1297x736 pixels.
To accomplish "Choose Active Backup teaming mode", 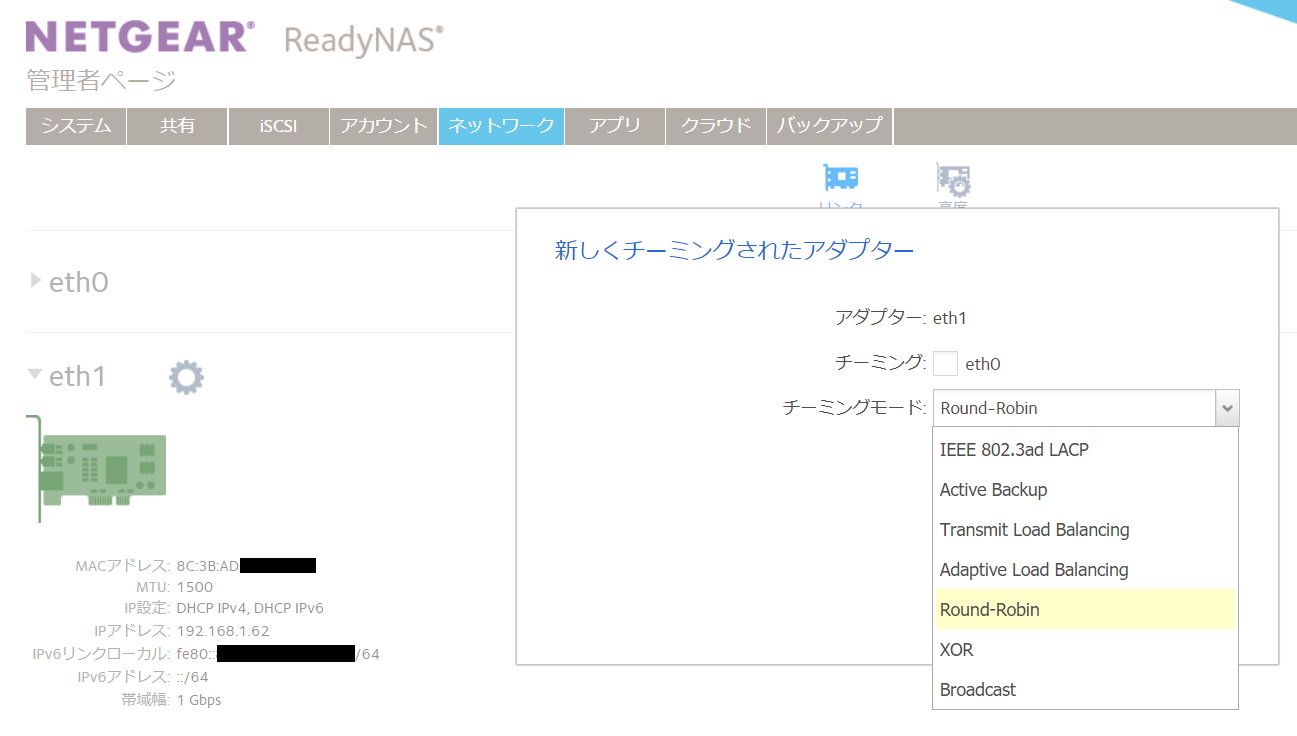I will click(x=993, y=490).
